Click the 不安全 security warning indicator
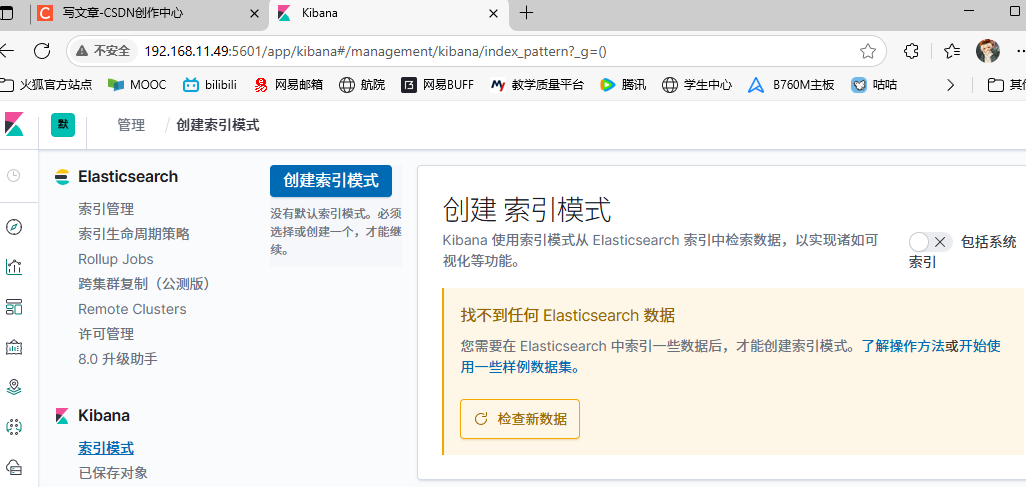Image resolution: width=1026 pixels, height=487 pixels. [103, 51]
